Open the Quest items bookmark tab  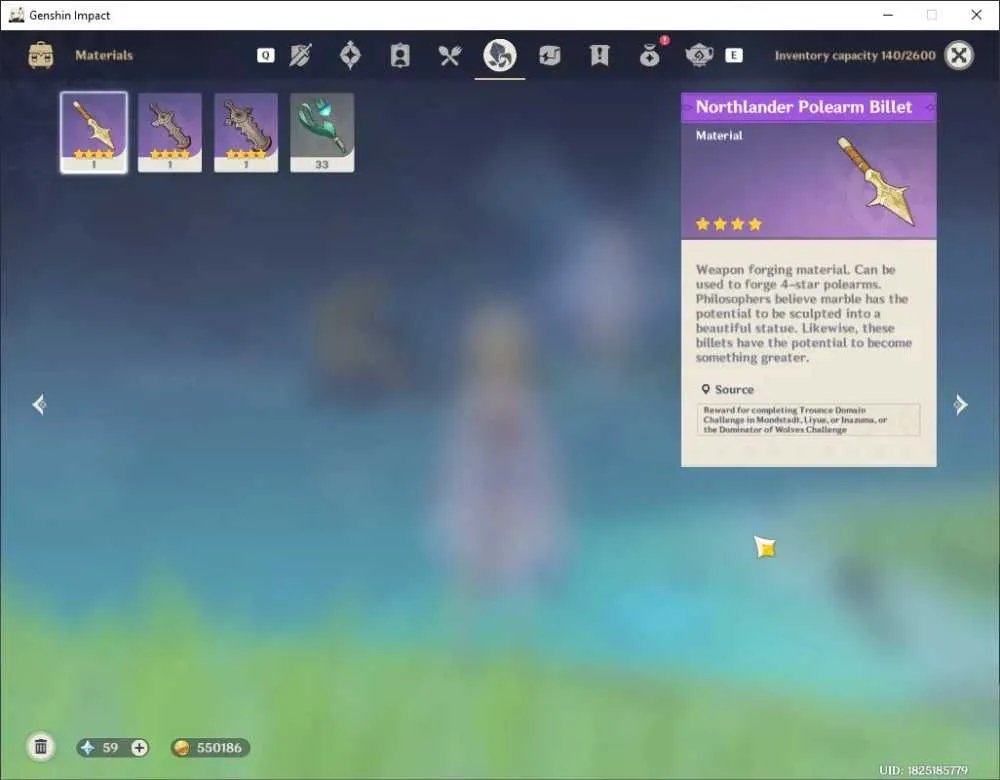(x=599, y=55)
